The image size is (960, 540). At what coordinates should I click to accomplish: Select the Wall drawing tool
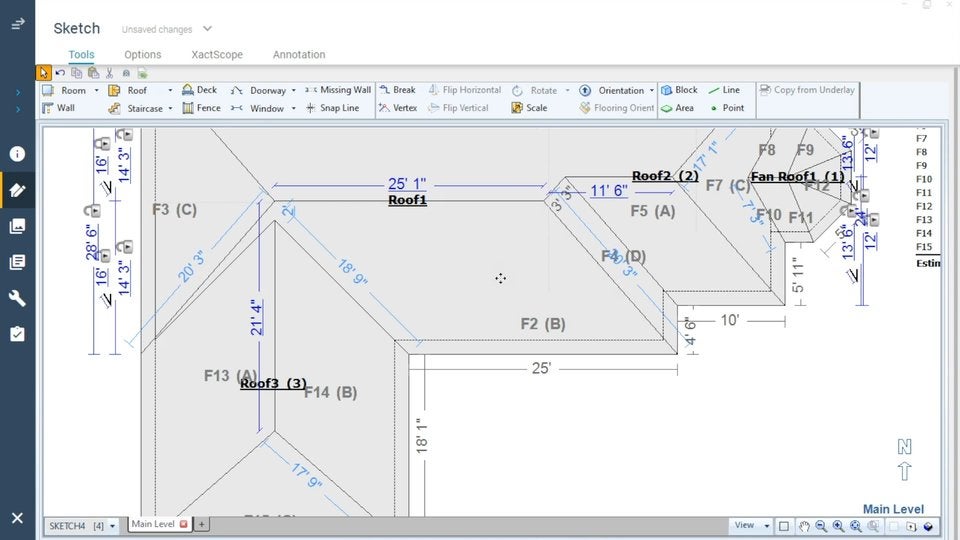58,108
